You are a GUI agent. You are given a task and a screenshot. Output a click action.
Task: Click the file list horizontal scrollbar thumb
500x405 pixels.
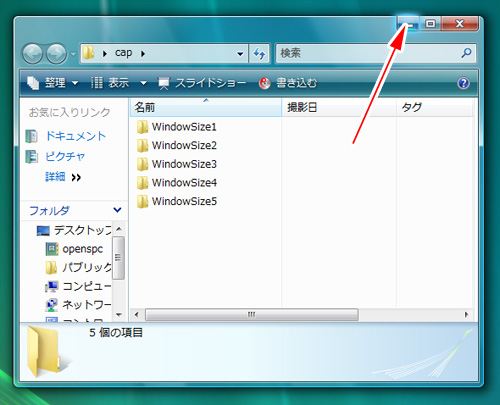(x=252, y=314)
